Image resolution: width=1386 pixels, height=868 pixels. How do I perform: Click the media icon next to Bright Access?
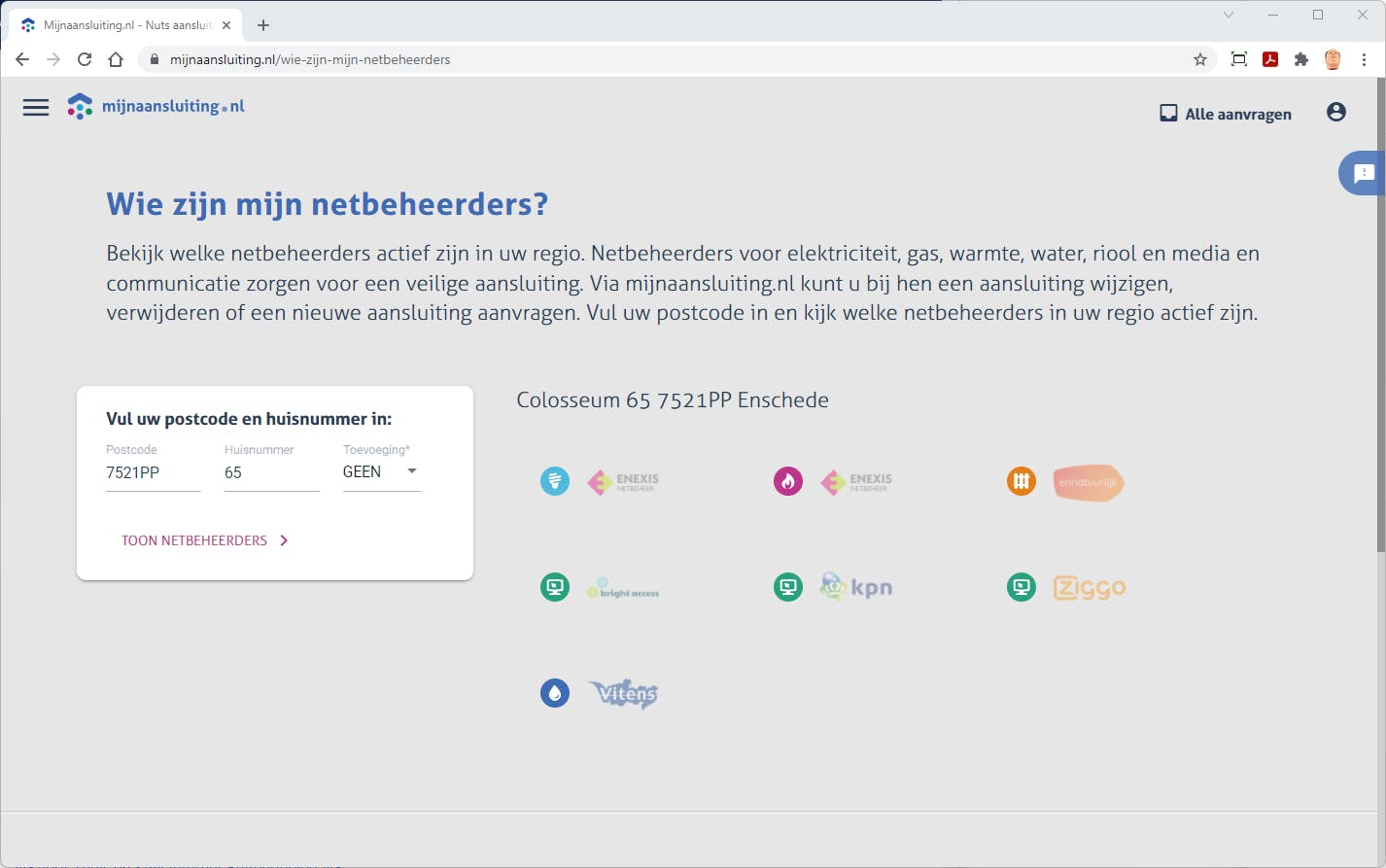tap(555, 587)
